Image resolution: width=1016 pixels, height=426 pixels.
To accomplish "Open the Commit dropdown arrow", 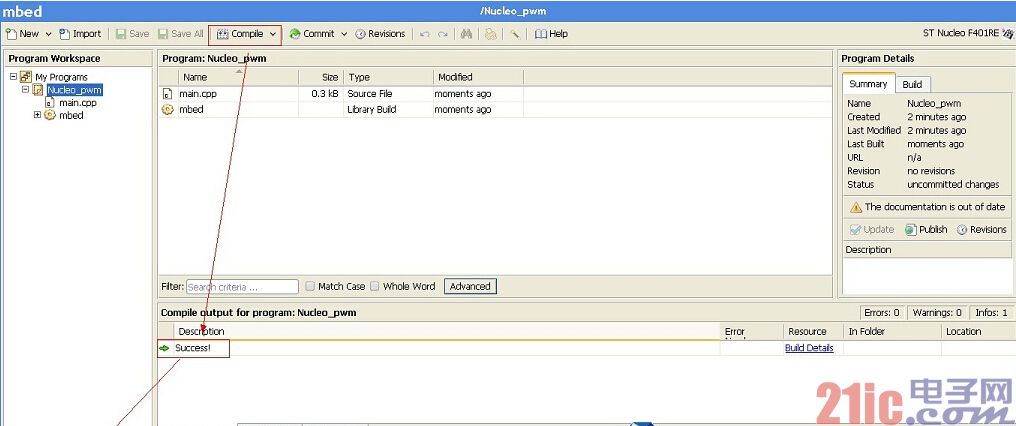I will (344, 34).
